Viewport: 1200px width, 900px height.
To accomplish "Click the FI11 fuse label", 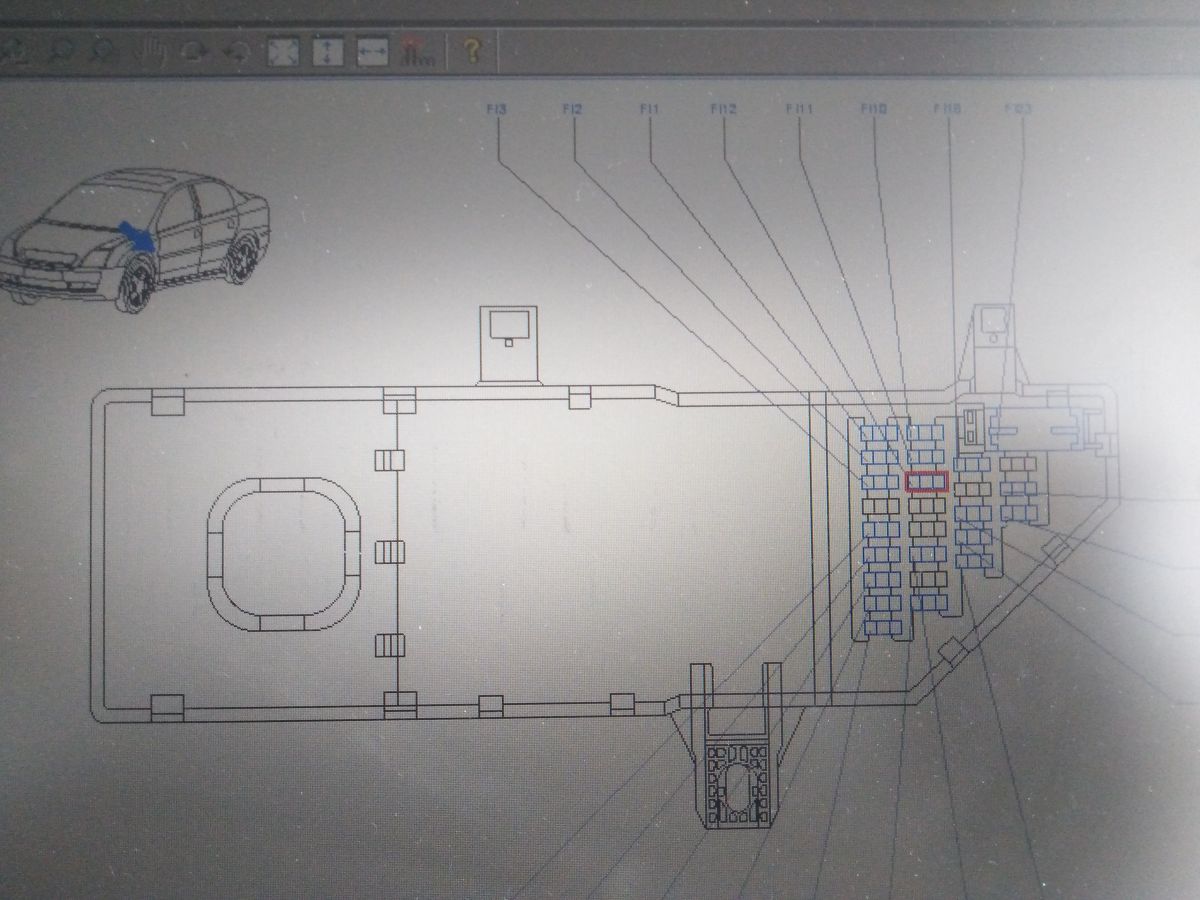I will pyautogui.click(x=798, y=109).
